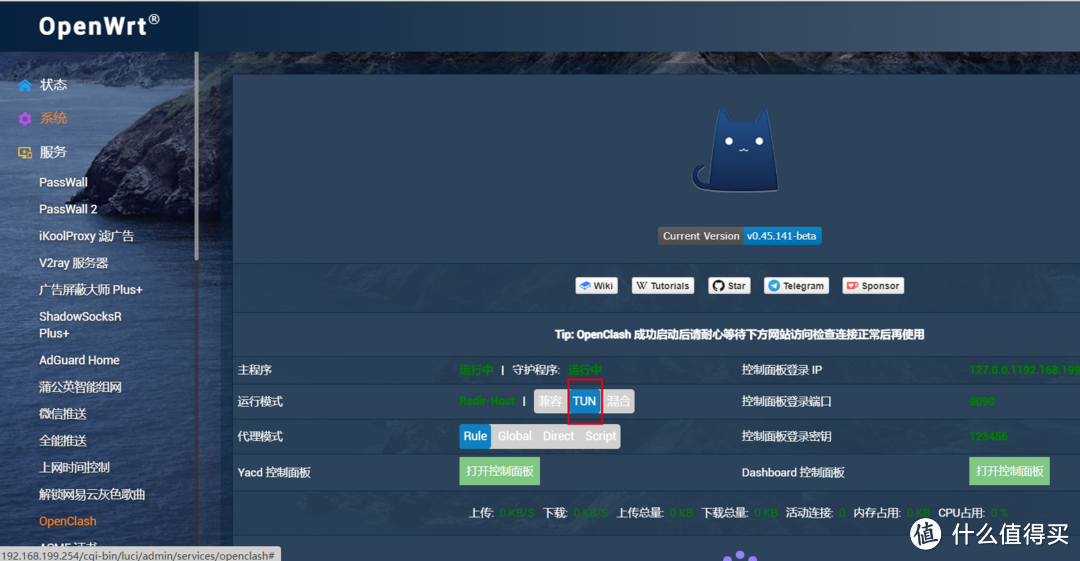This screenshot has height=561, width=1080.
Task: Switch run mode to TUN
Action: pyautogui.click(x=584, y=401)
